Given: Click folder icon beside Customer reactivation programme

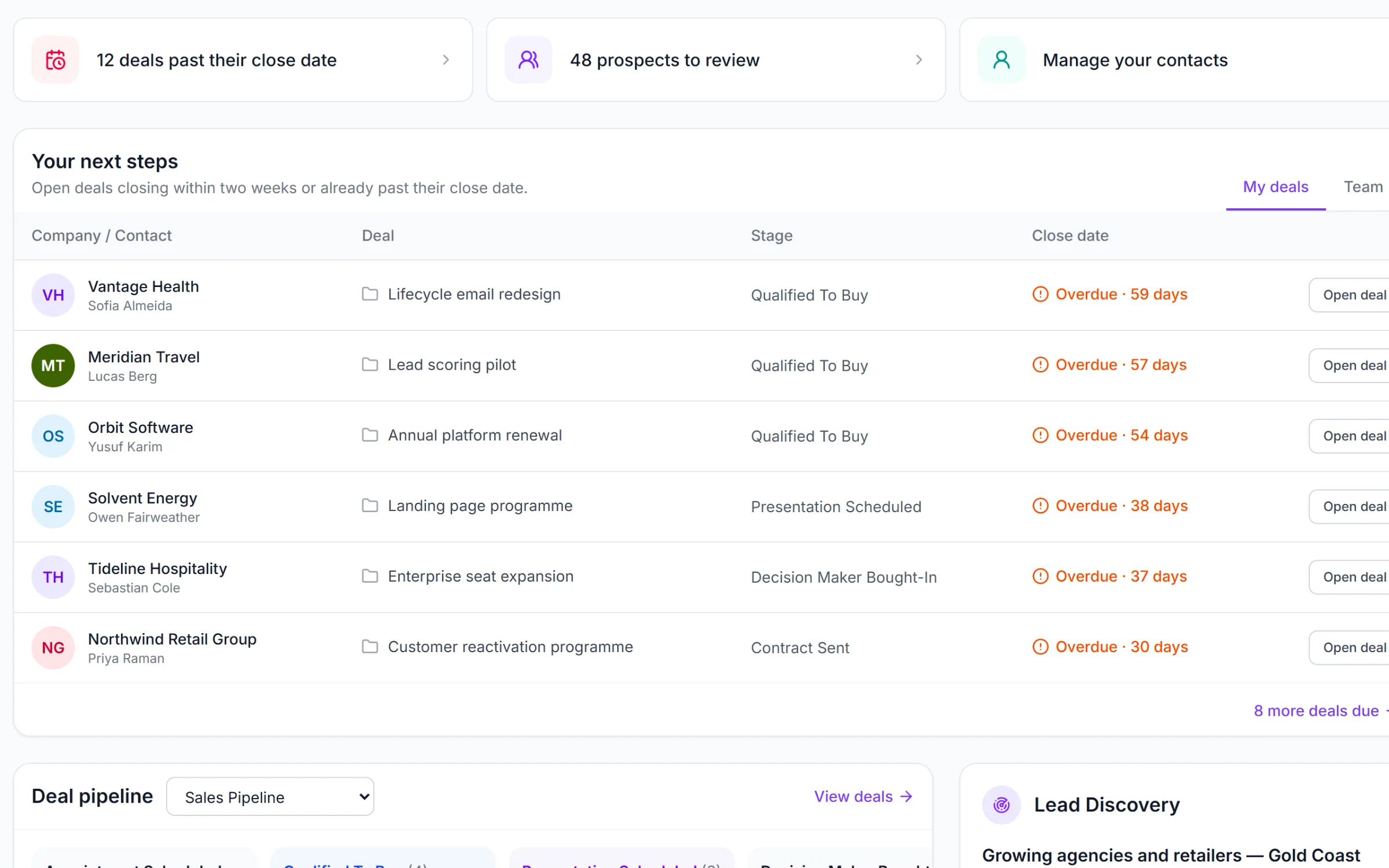Looking at the screenshot, I should point(370,647).
